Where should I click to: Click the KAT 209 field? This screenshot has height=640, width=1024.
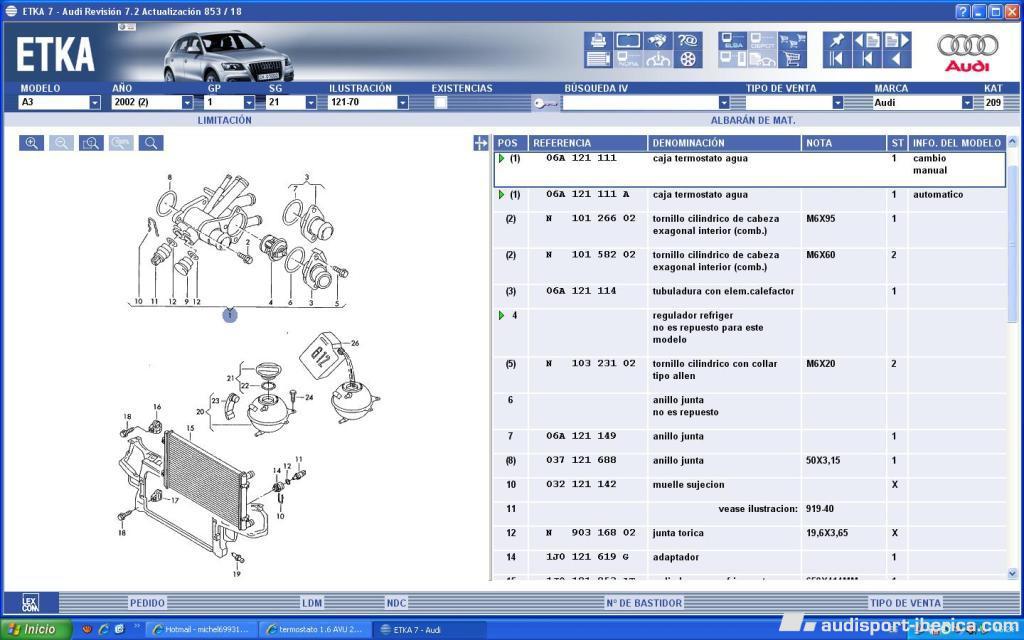(x=993, y=103)
